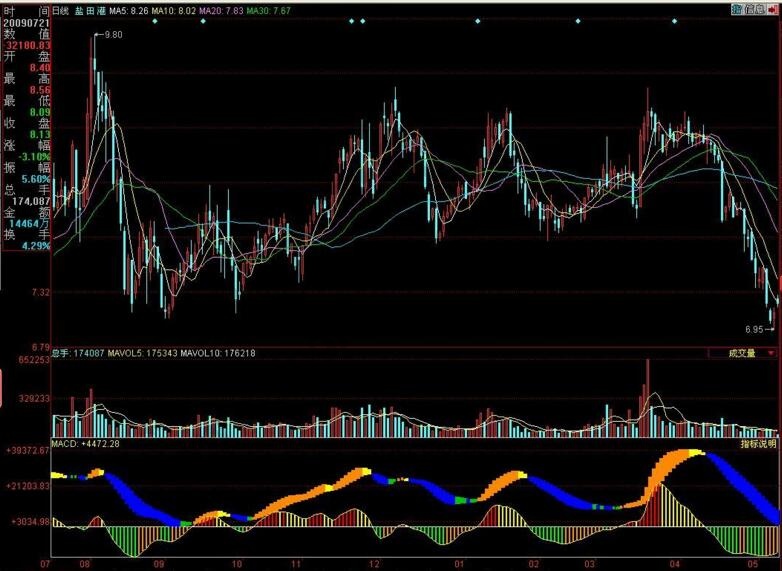Open the 信息 info icon at top right
The image size is (782, 571).
[749, 9]
